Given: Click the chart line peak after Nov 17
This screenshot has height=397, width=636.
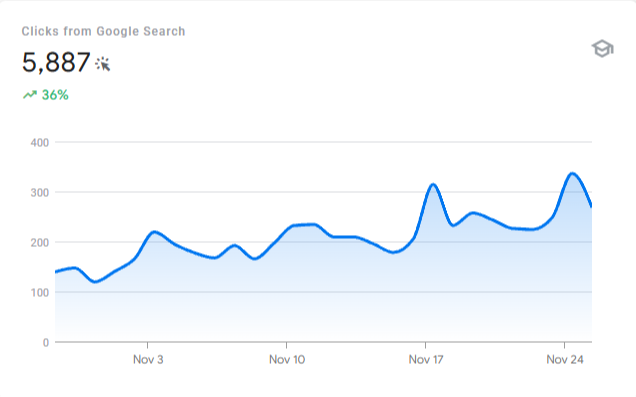Looking at the screenshot, I should click(434, 185).
